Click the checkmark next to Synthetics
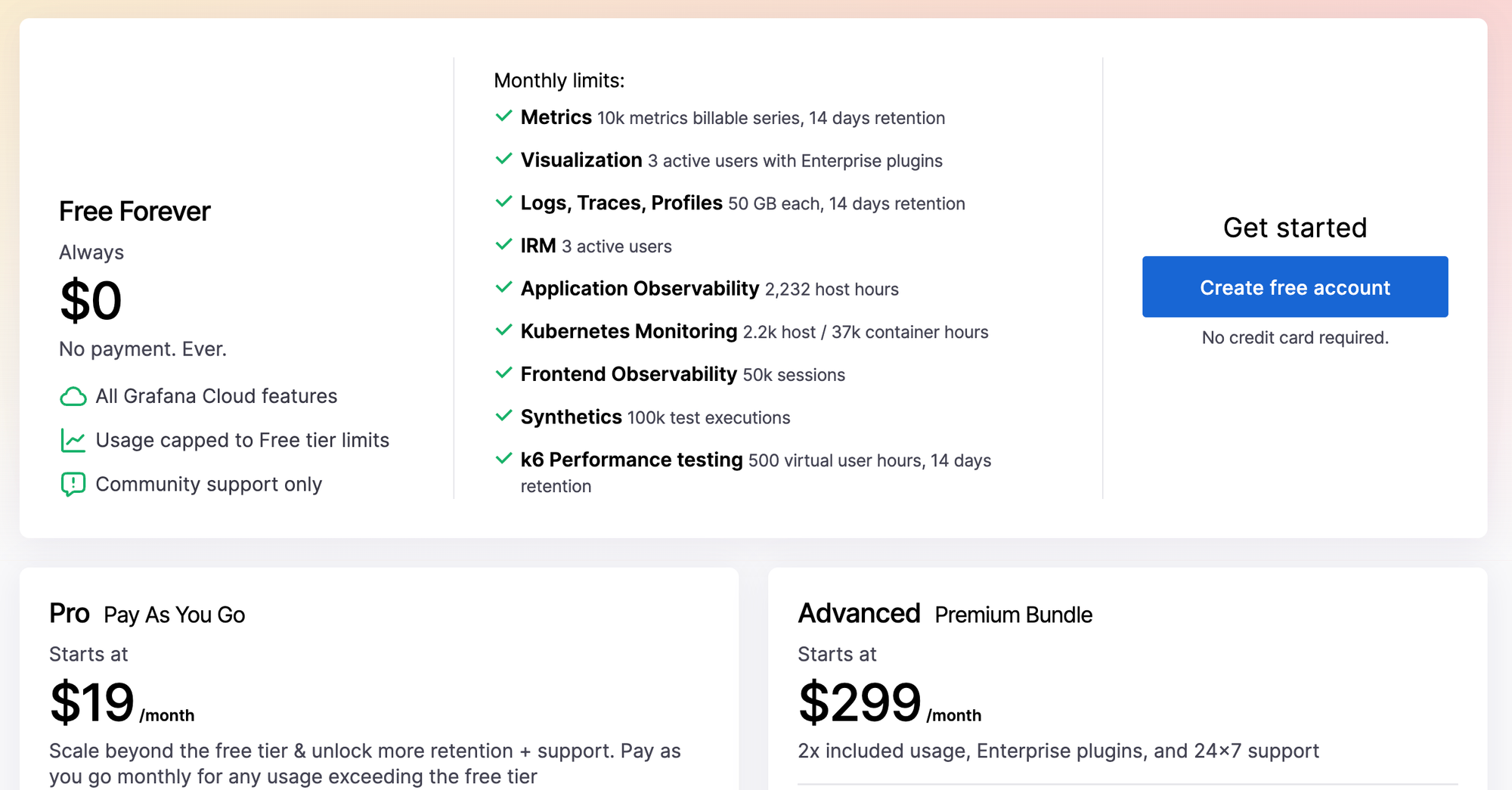Screen dimensions: 1512x790 (x=505, y=415)
